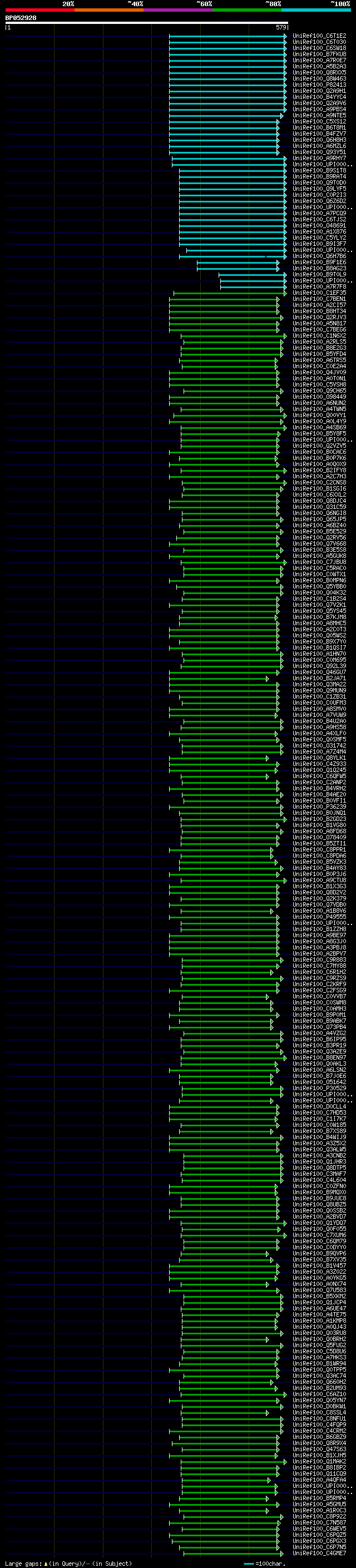The image size is (356, 1568).
Task: Click the green alignment bar for UniRef100_C8SSL4
Action: (224, 1413)
